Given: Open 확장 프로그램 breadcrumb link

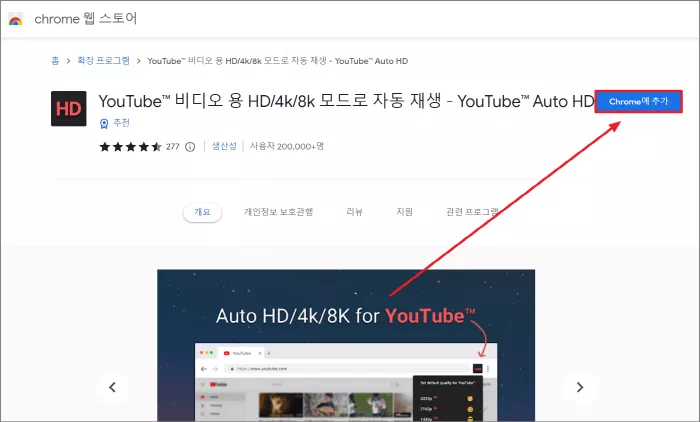Looking at the screenshot, I should [x=103, y=61].
